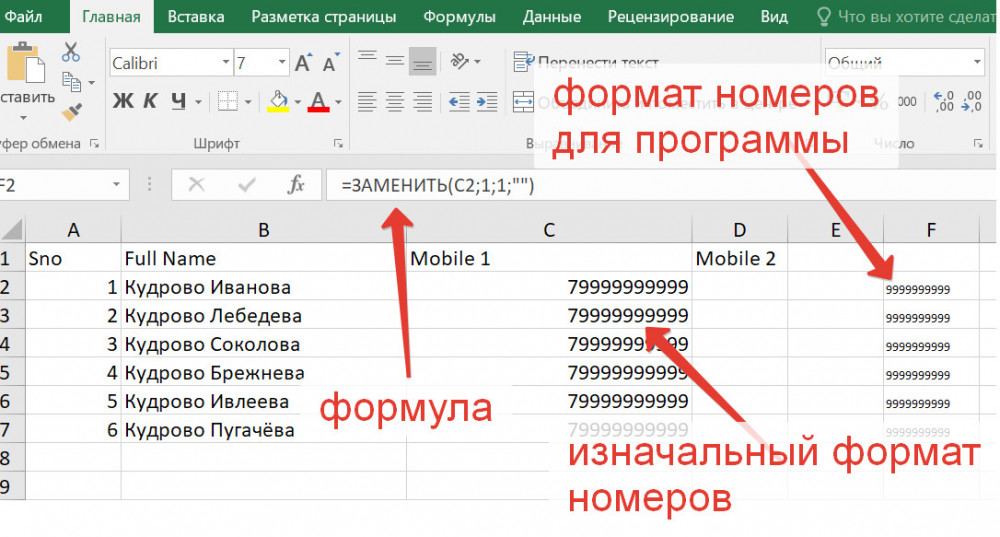Click the Copy icon in clipboard group
1000x537 pixels.
(x=71, y=82)
